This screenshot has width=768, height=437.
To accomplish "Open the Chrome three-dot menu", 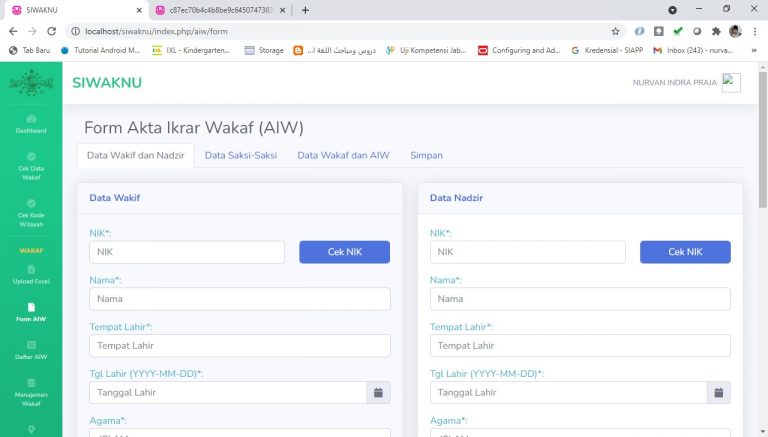I will click(755, 31).
